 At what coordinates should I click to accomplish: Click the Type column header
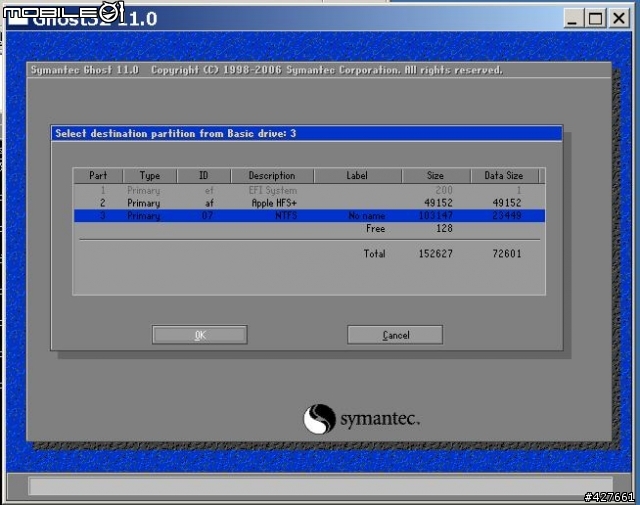click(150, 176)
